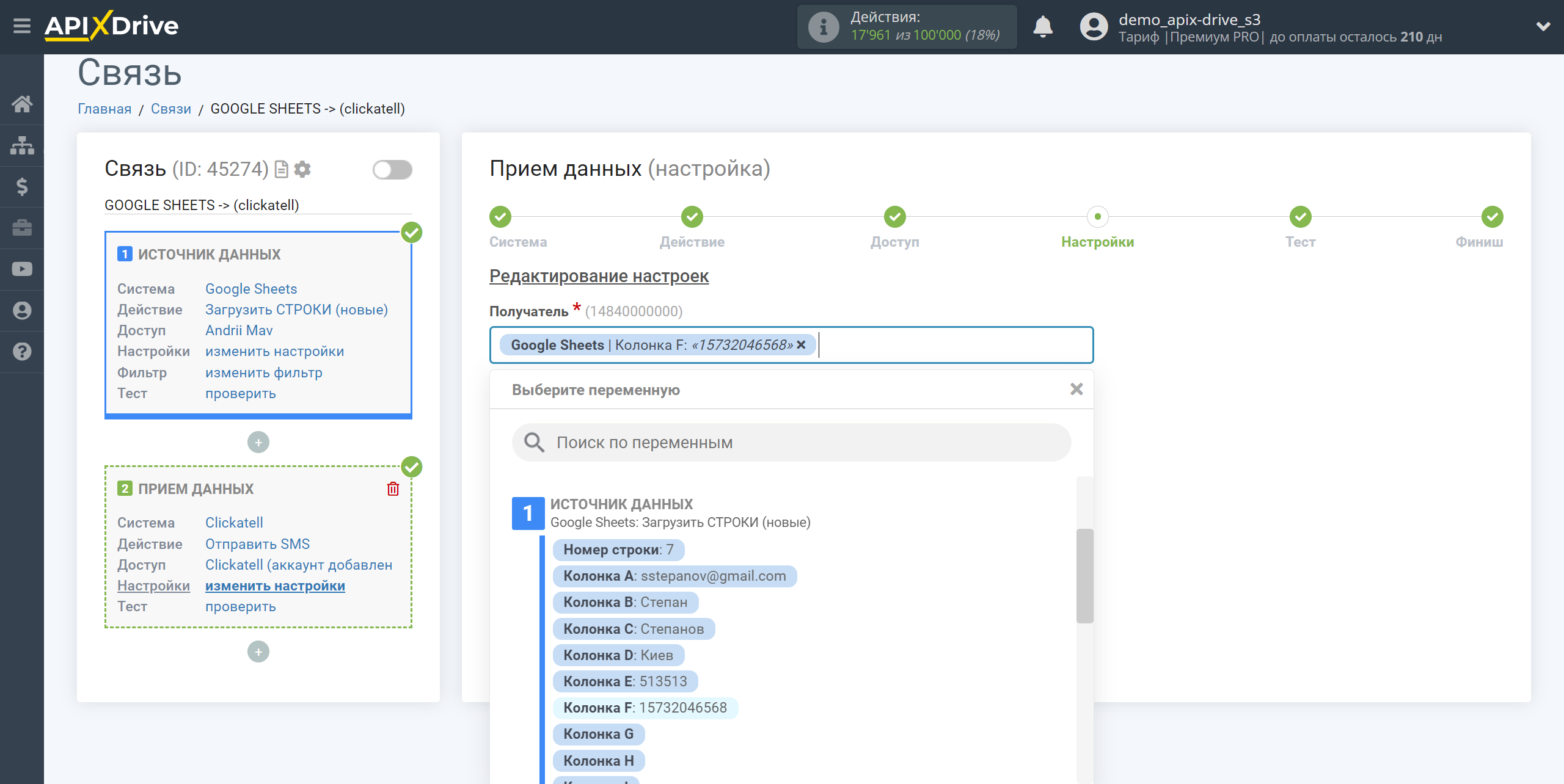Expand the account dropdown chevron
This screenshot has height=784, width=1564.
tap(1543, 26)
